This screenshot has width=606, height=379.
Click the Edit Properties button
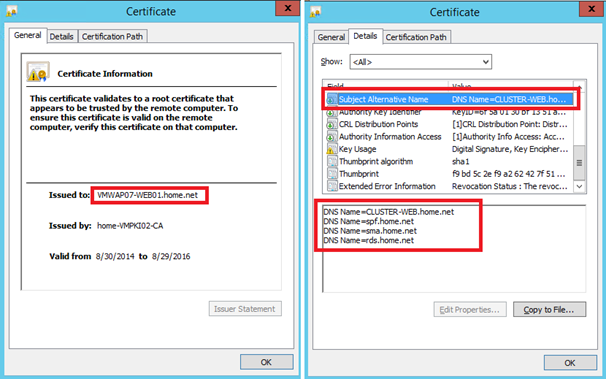point(470,309)
